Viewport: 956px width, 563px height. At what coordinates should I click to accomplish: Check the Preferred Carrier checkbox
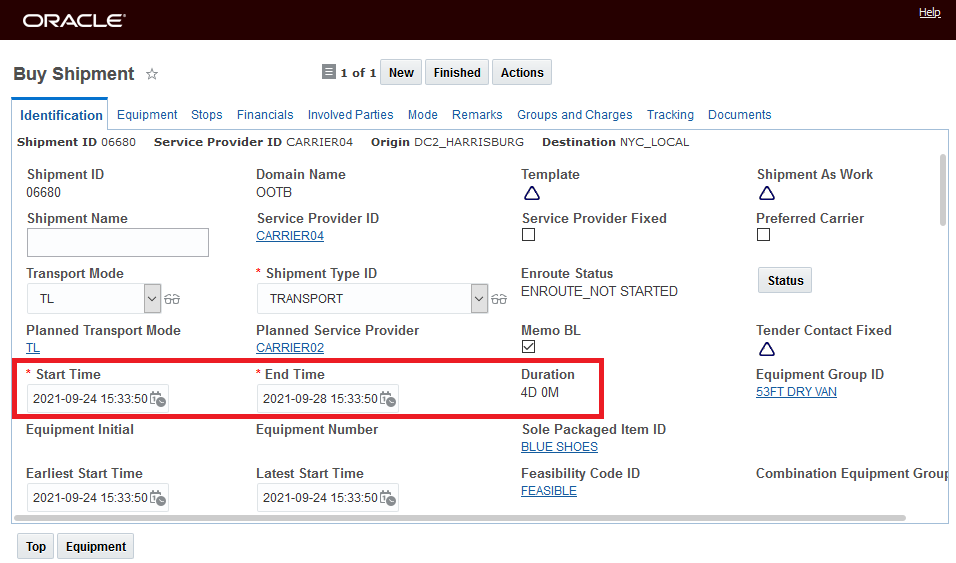(764, 235)
